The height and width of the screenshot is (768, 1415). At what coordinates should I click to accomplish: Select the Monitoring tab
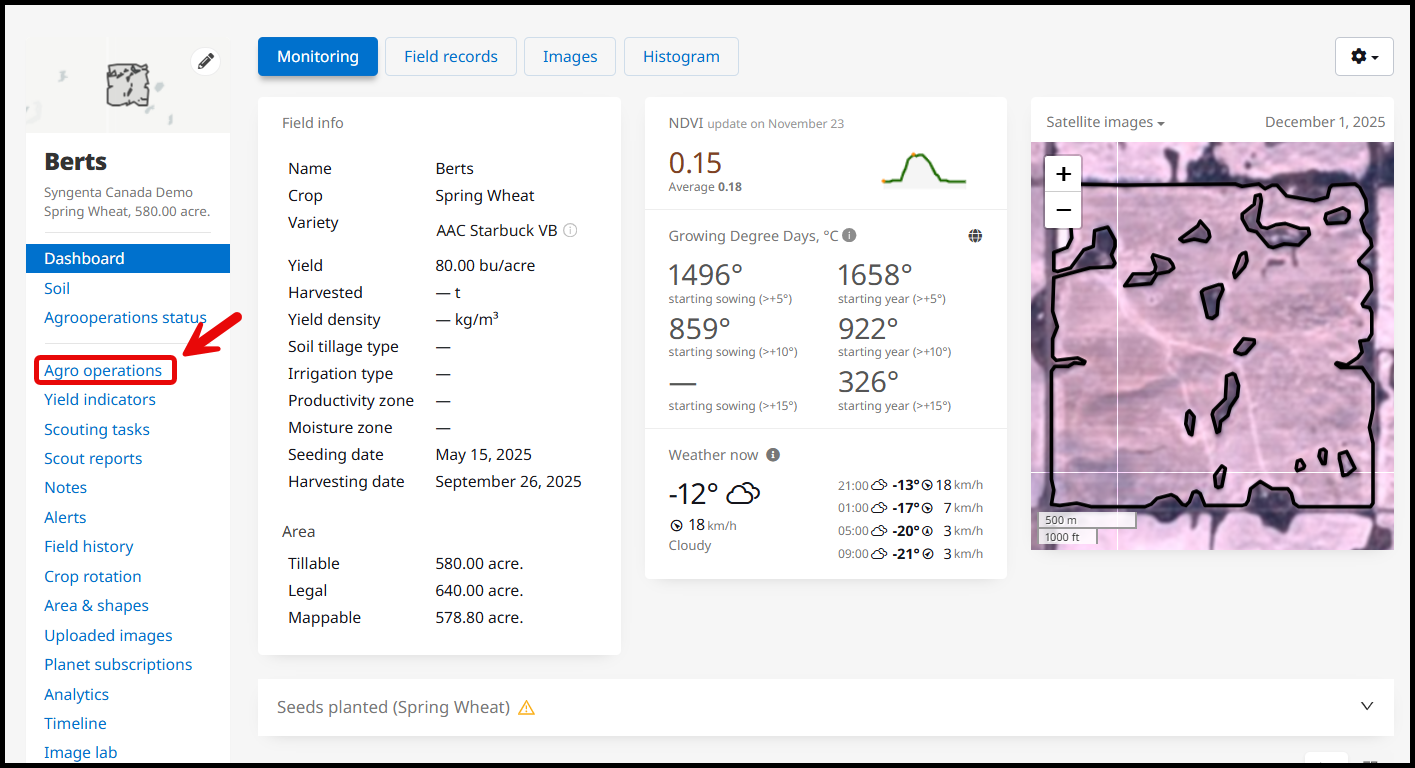[x=318, y=57]
